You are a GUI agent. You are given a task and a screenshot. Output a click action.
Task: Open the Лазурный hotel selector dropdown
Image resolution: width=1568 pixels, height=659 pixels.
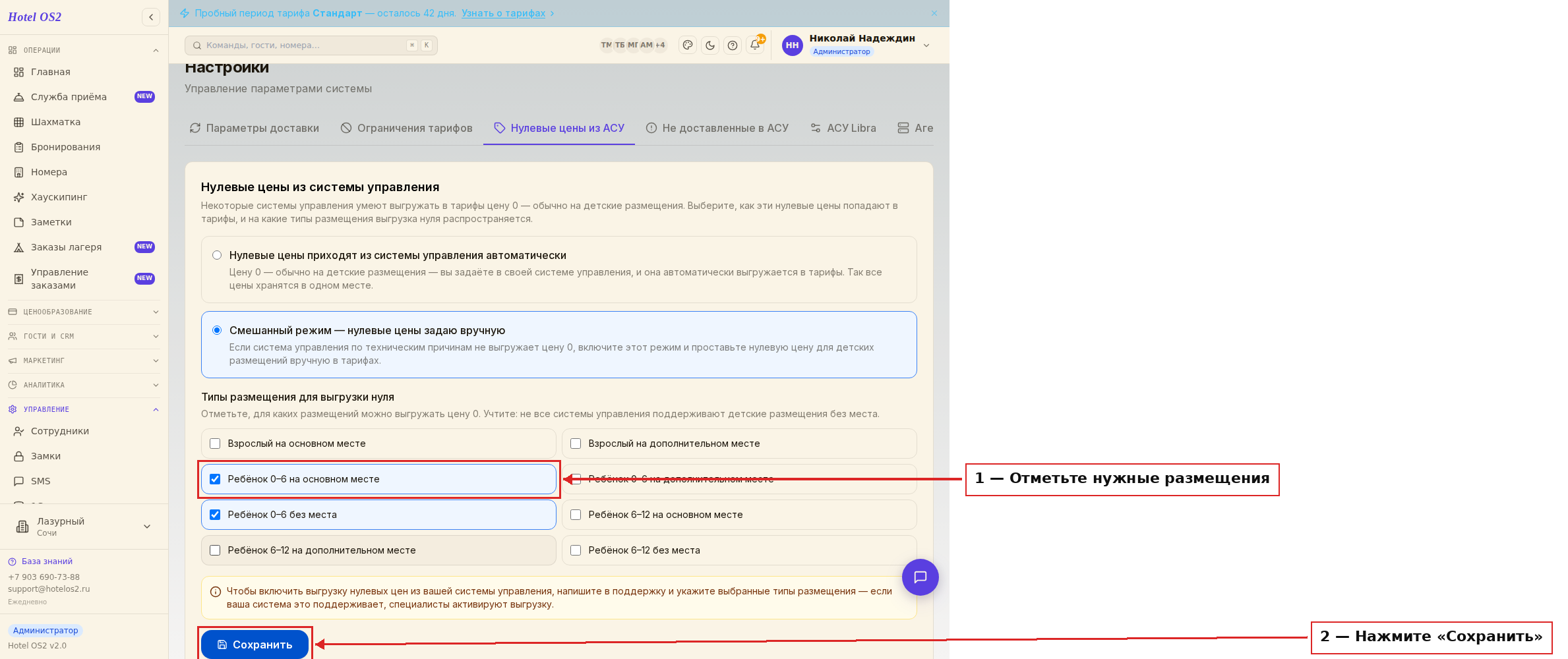point(84,527)
